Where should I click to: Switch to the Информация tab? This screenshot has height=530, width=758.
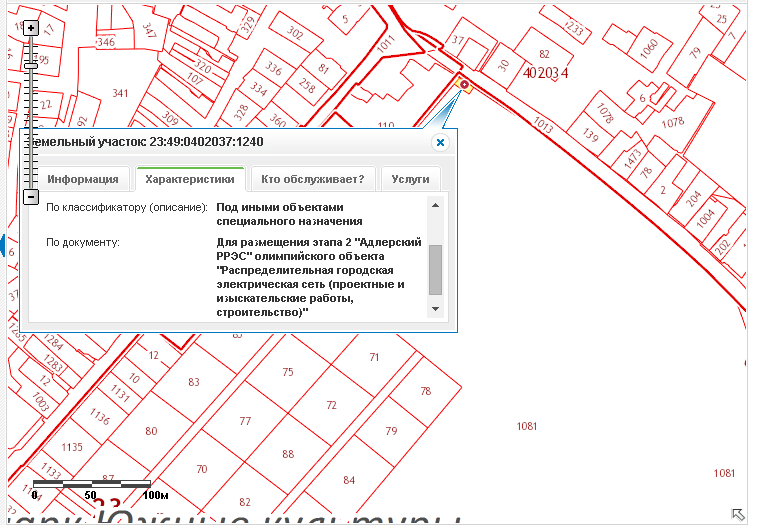pos(83,180)
